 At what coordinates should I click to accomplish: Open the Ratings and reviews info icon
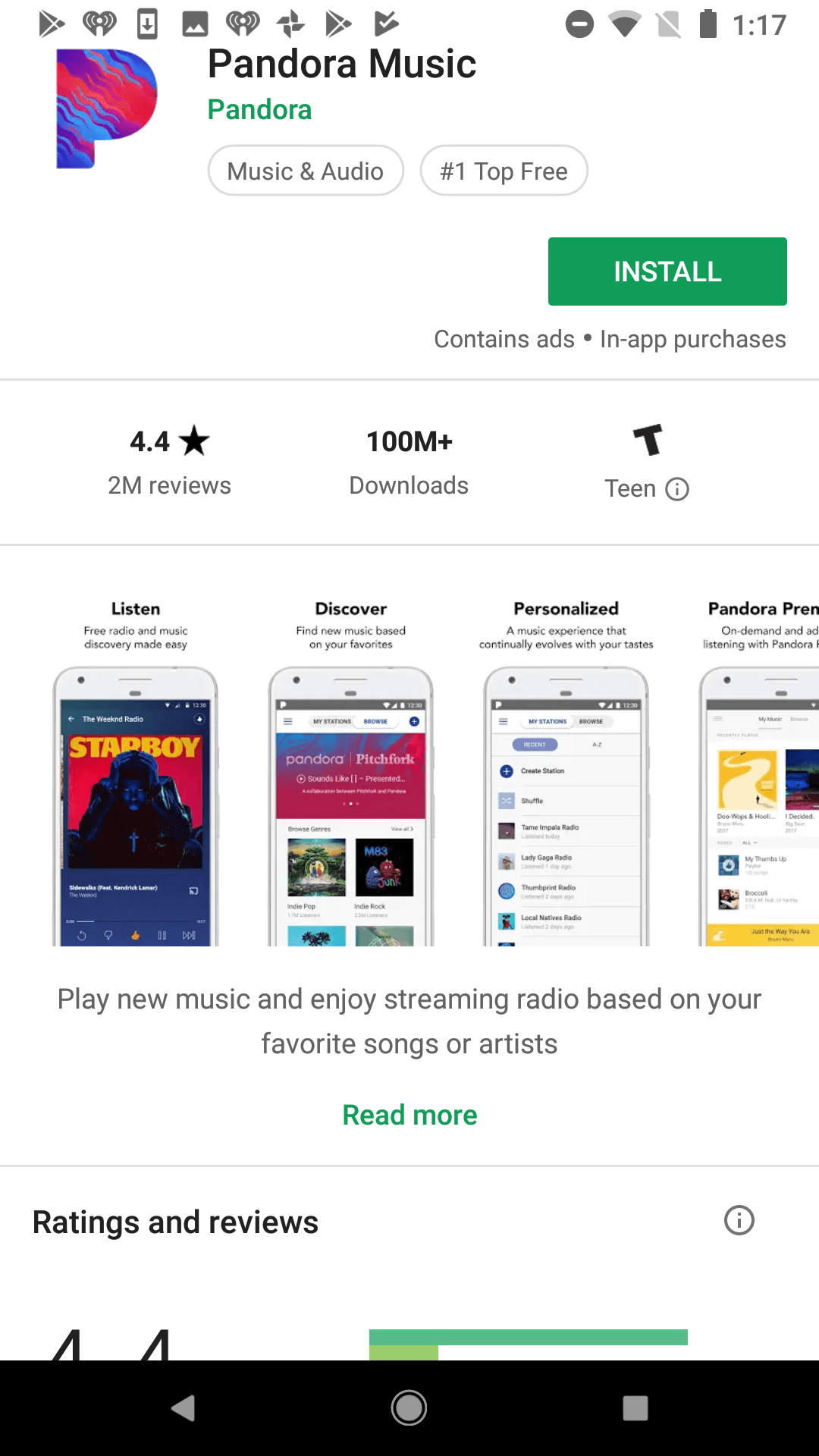tap(739, 1220)
